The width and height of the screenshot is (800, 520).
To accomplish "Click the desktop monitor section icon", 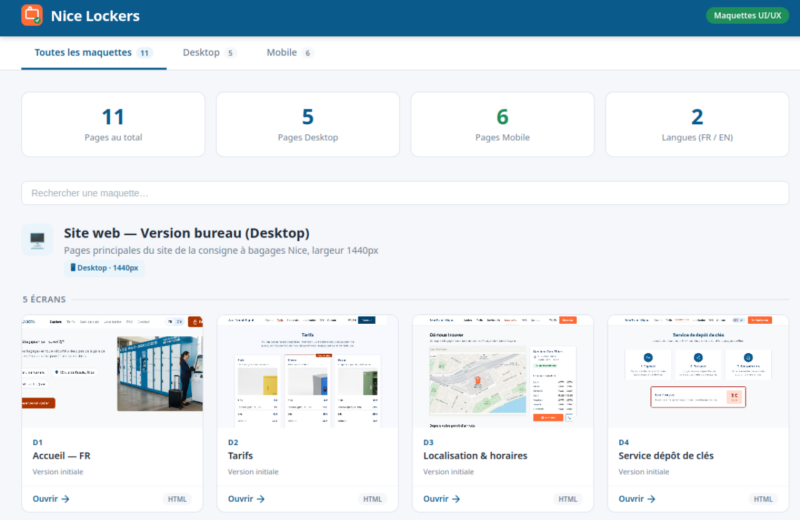I will 37,239.
